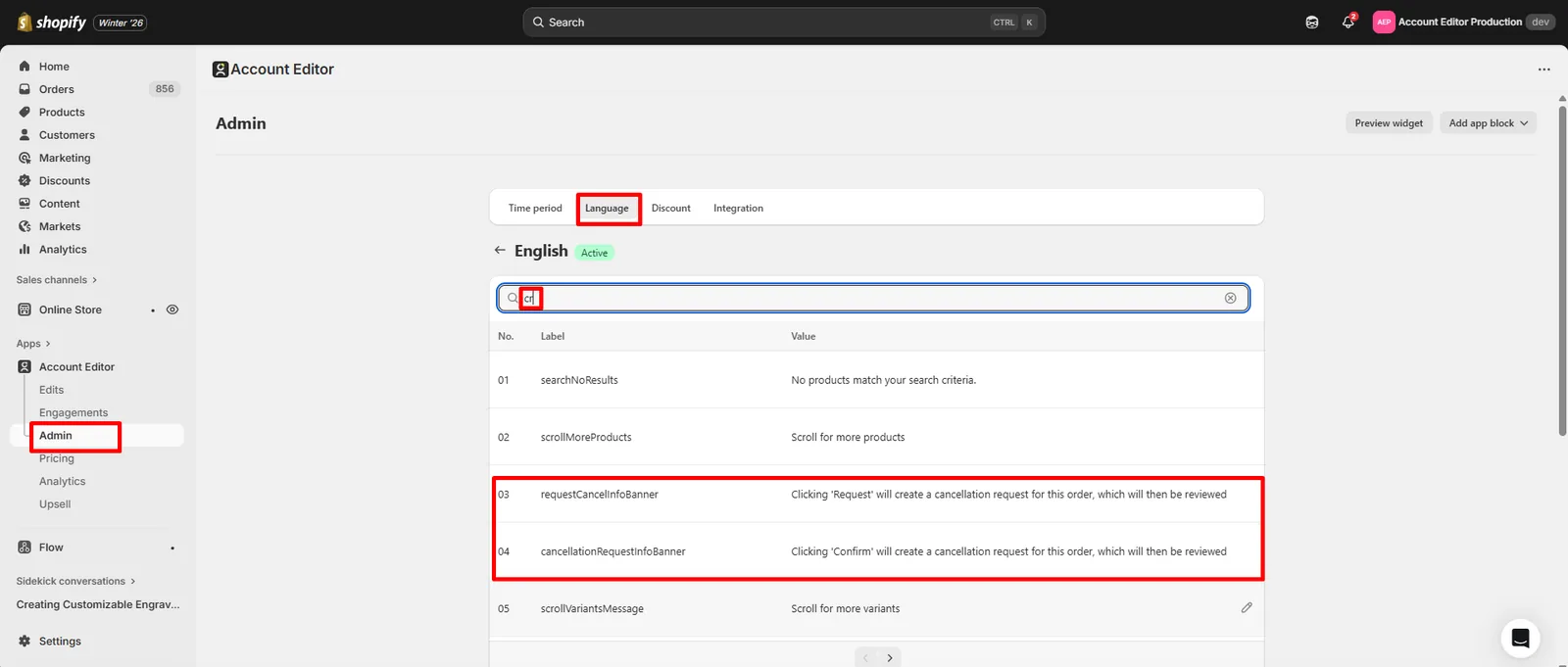Open the chat support bubble icon
This screenshot has width=1568, height=667.
coord(1520,639)
